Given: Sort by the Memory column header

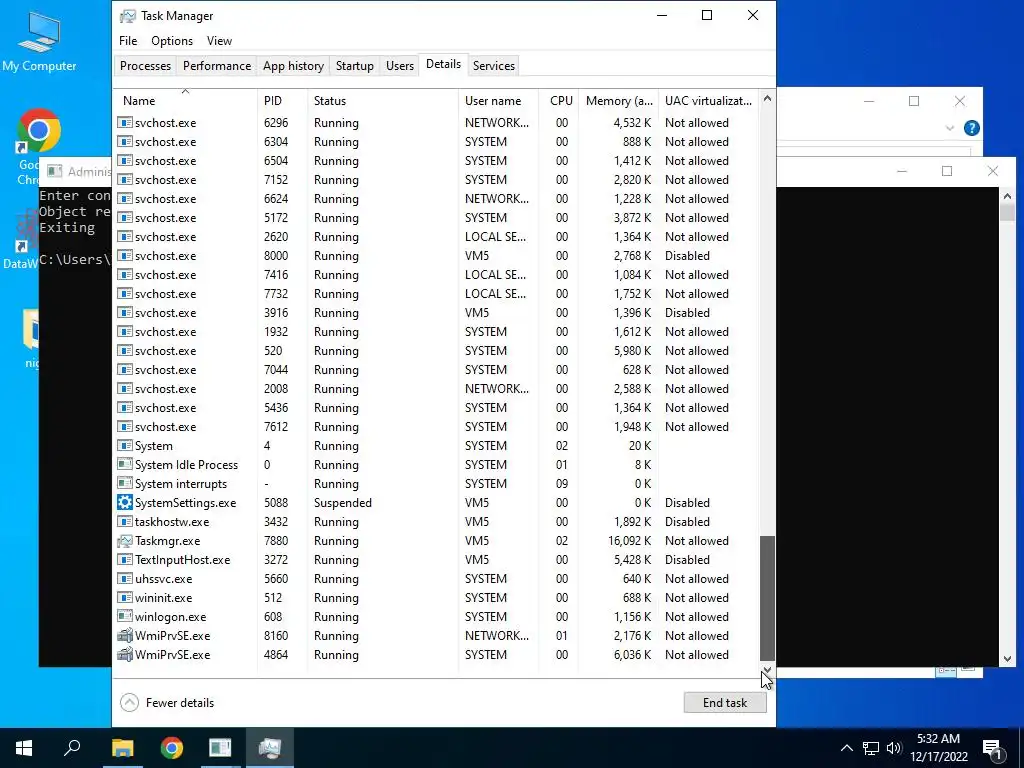Looking at the screenshot, I should tap(618, 101).
